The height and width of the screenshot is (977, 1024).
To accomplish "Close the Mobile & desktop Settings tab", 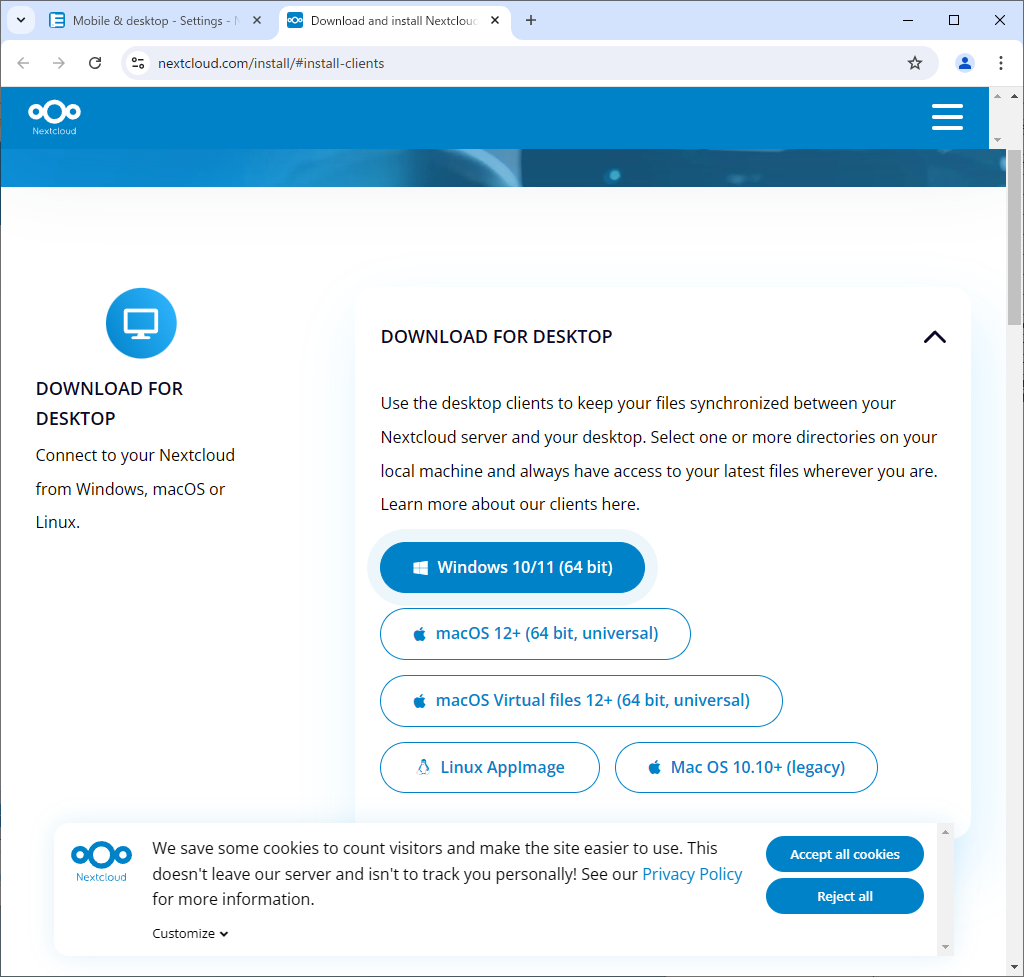I will point(257,20).
